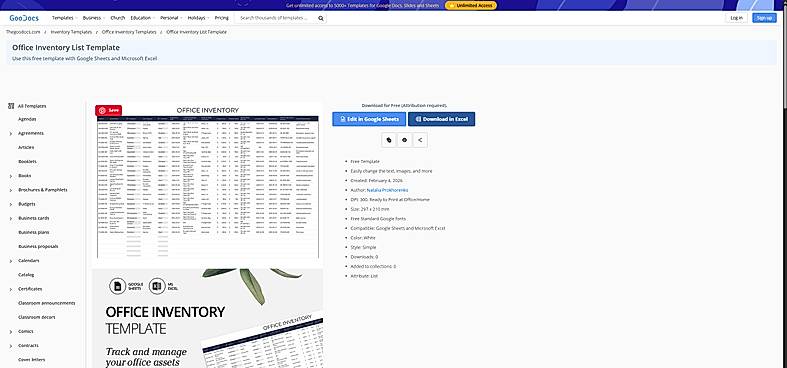
Task: Select Booklets in the sidebar
Action: (27, 162)
